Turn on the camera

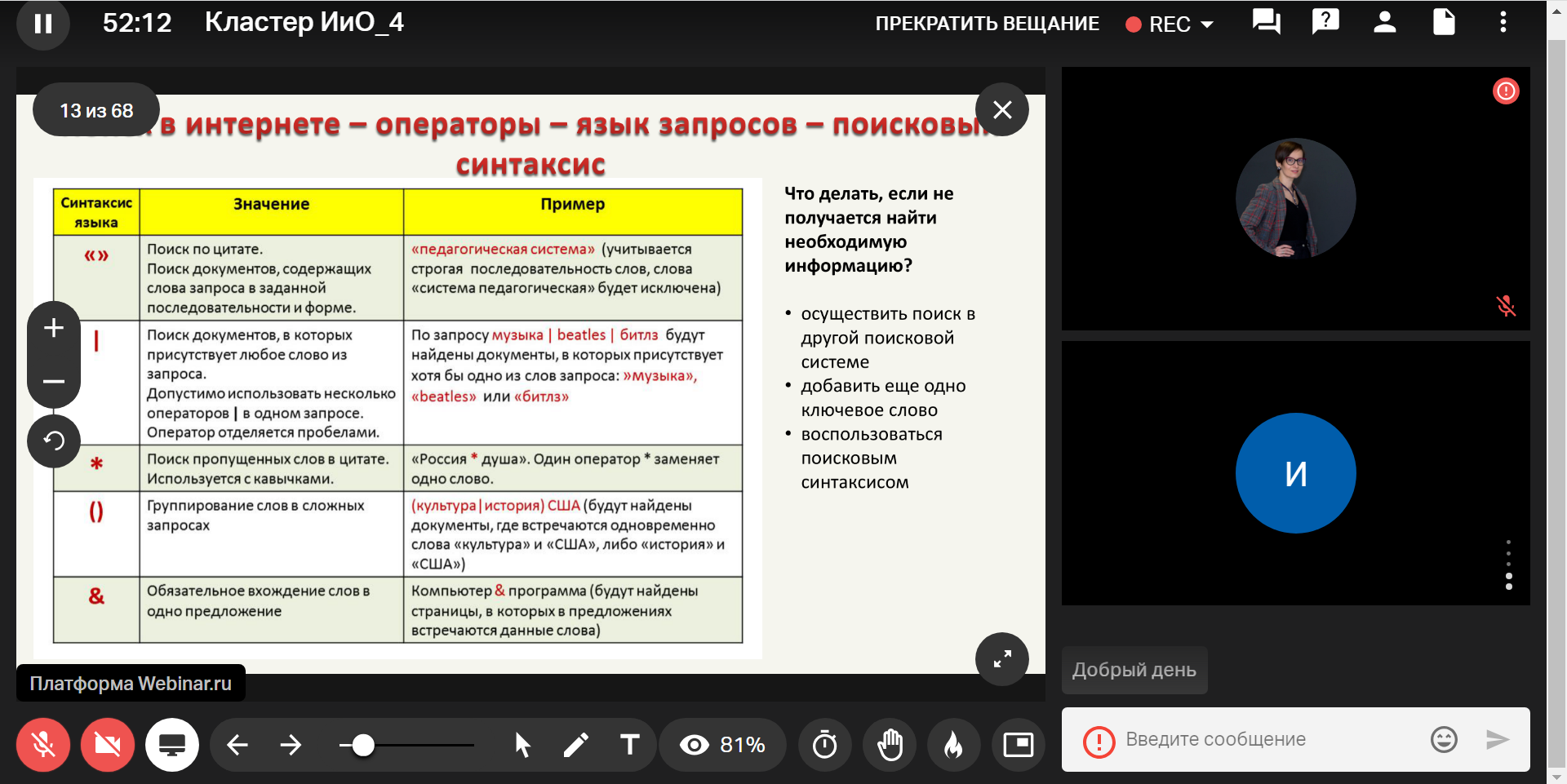coord(107,745)
